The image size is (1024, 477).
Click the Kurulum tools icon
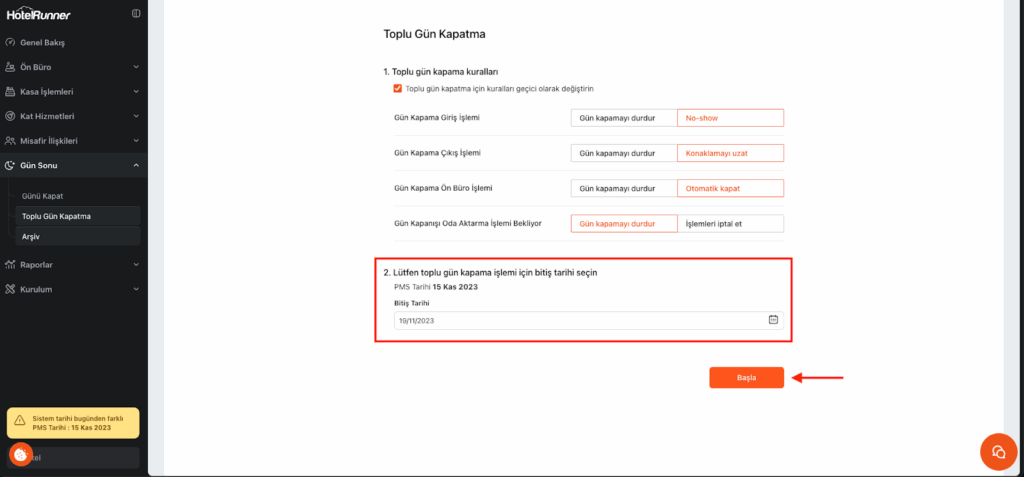pos(10,289)
